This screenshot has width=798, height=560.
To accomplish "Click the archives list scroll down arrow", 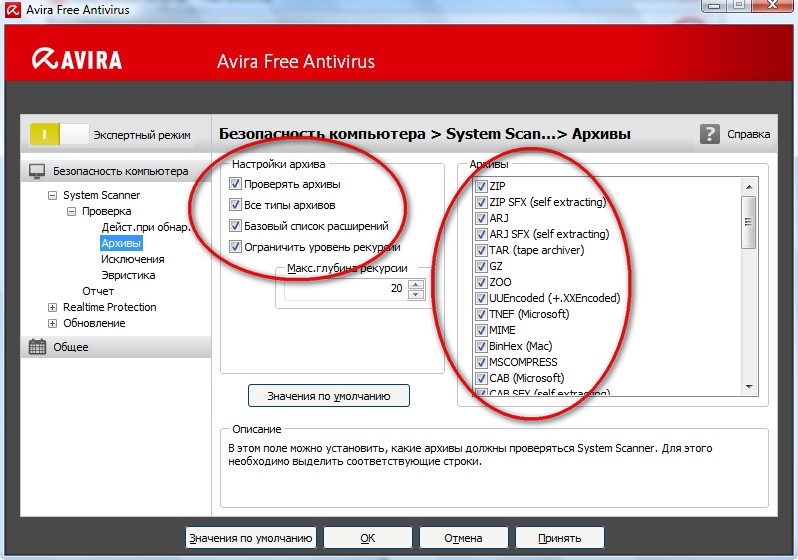I will 749,387.
